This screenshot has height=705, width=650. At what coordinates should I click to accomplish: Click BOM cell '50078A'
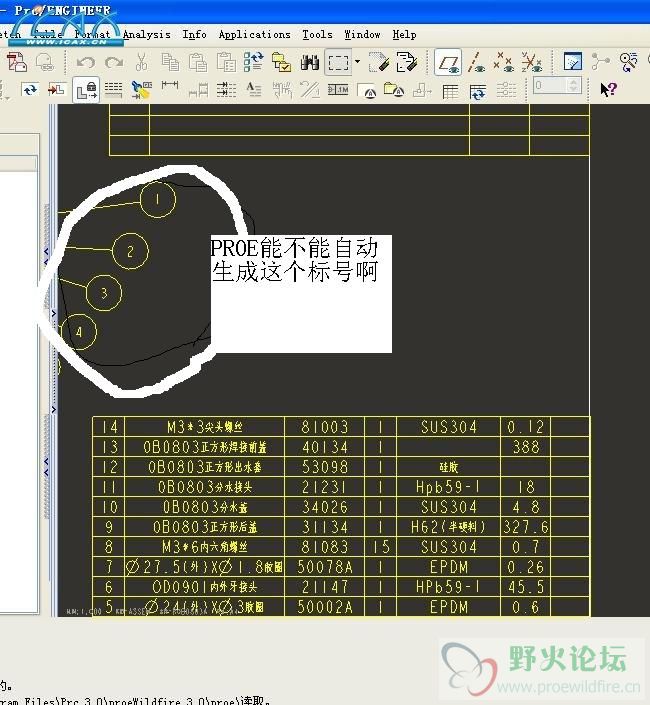[325, 567]
